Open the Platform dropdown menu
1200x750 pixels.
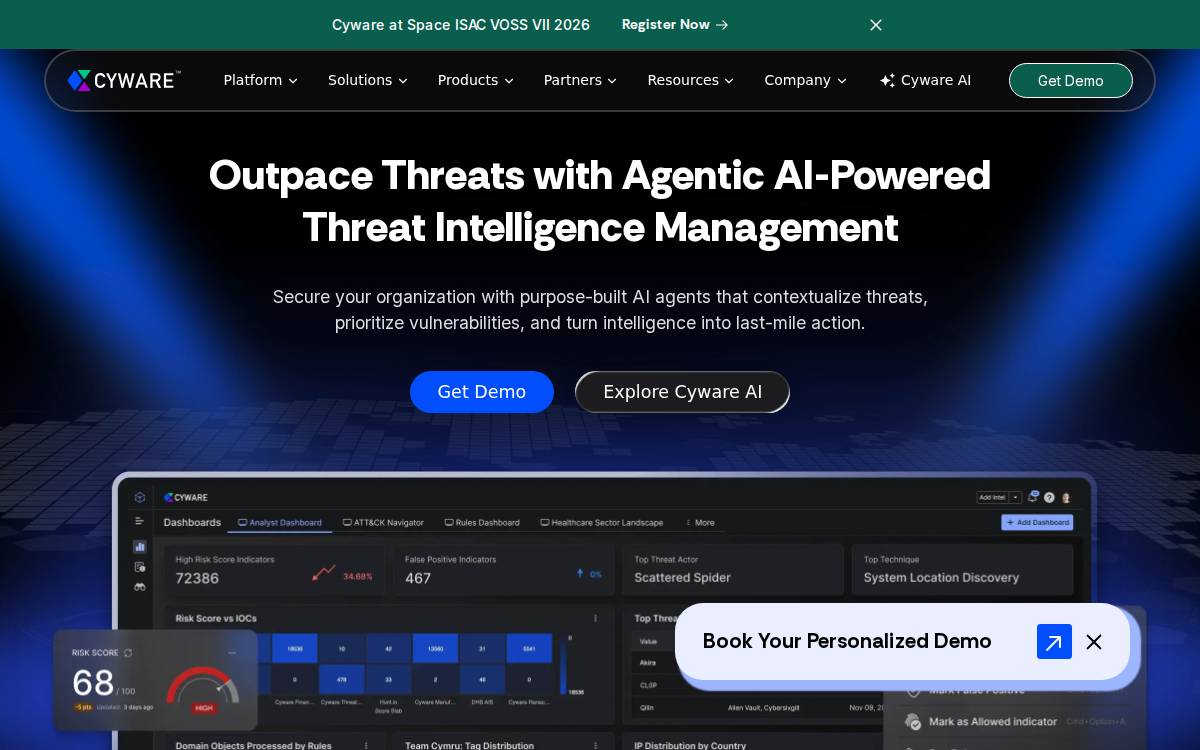[260, 80]
